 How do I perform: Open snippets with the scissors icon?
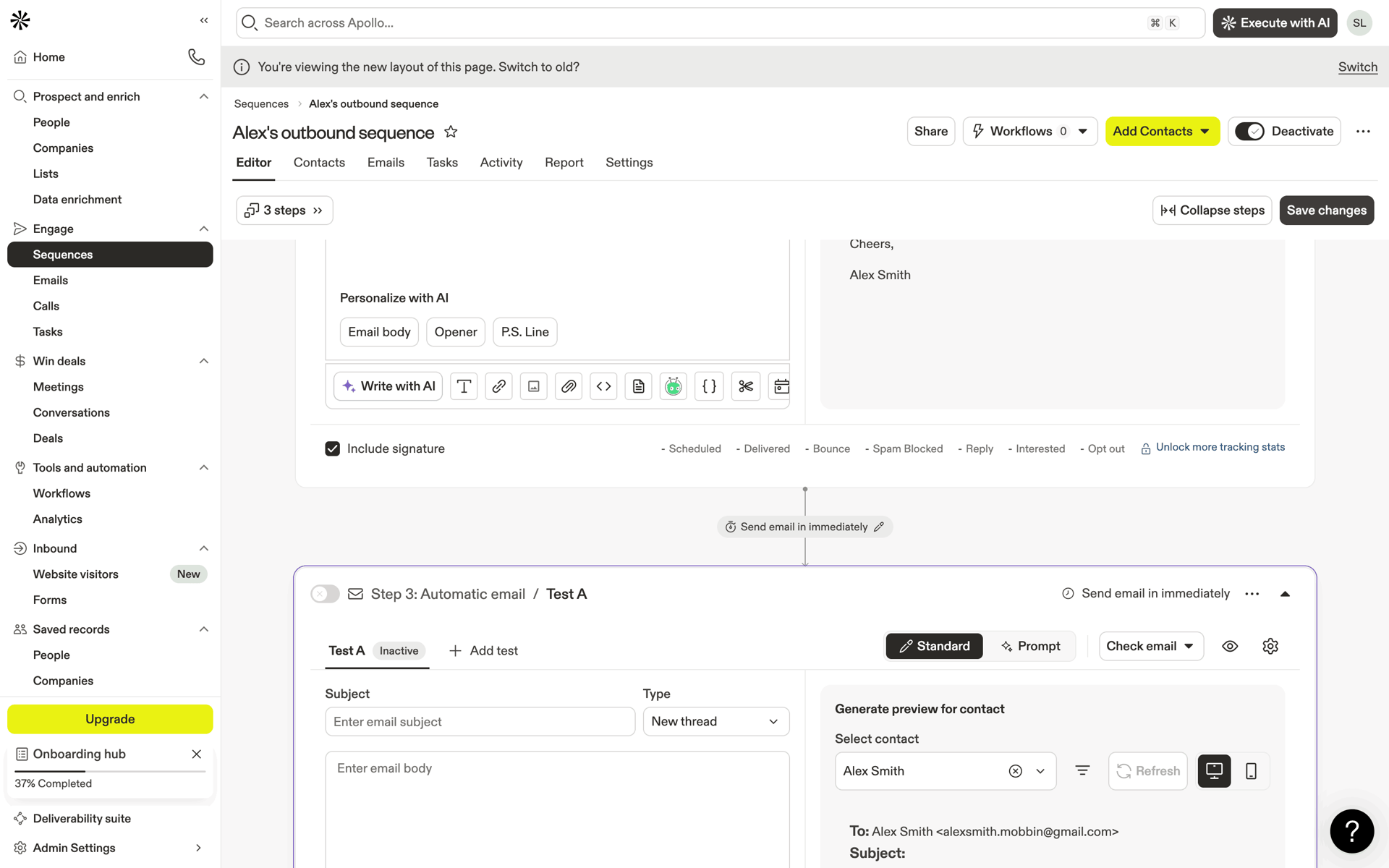[746, 386]
